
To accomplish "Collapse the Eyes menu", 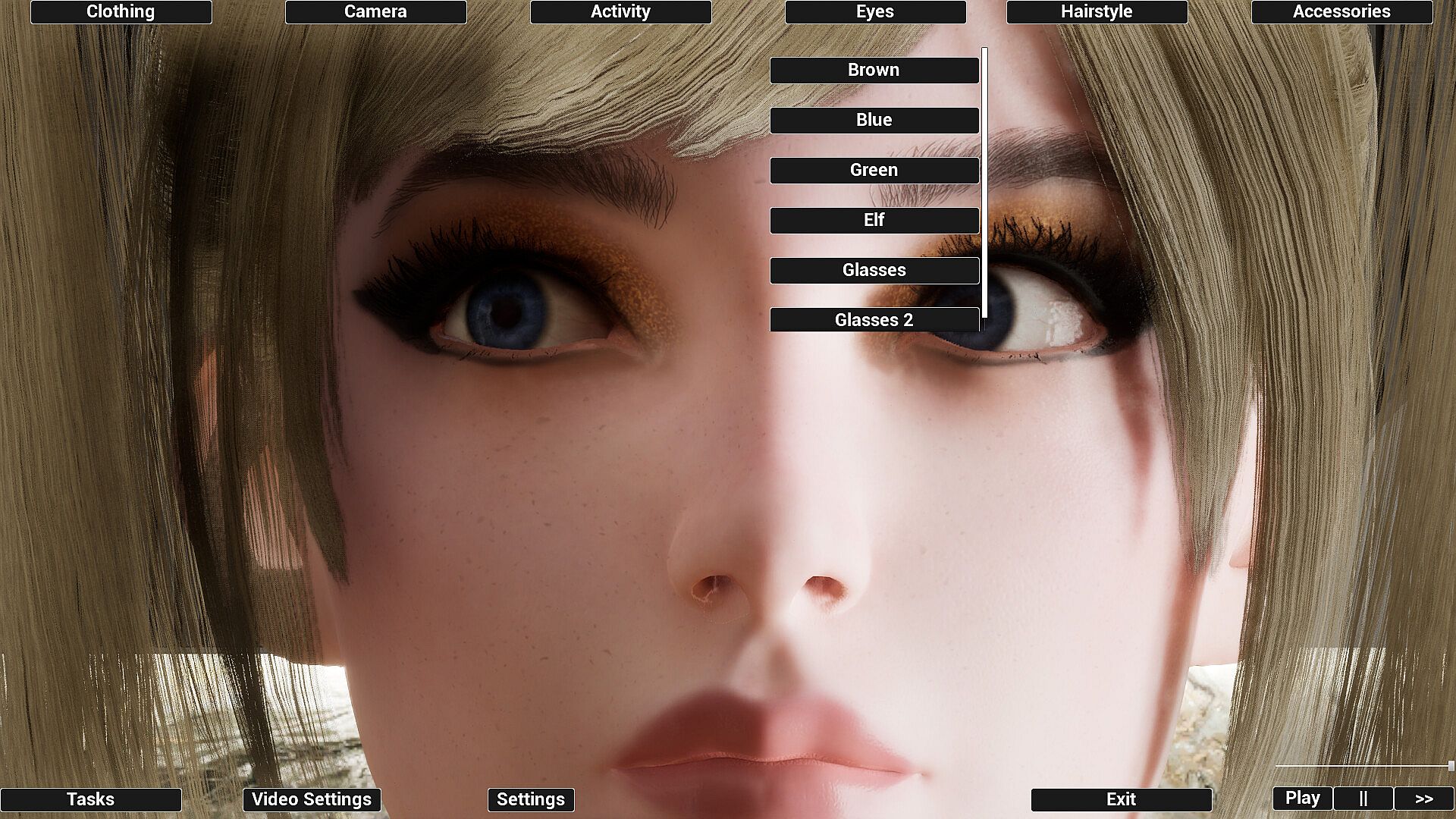I will (x=875, y=12).
